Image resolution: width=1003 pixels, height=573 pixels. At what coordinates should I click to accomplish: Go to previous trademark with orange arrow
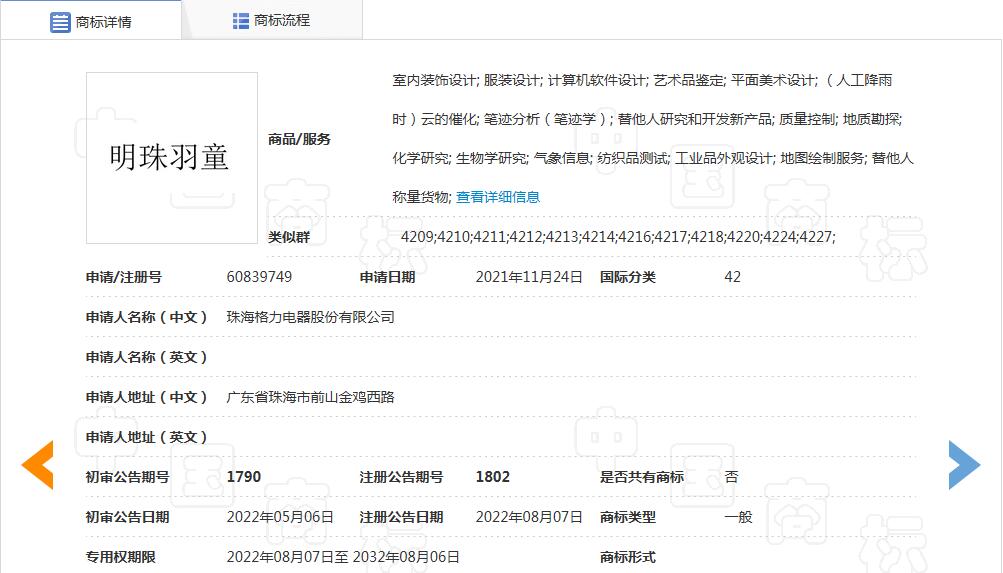[x=38, y=465]
